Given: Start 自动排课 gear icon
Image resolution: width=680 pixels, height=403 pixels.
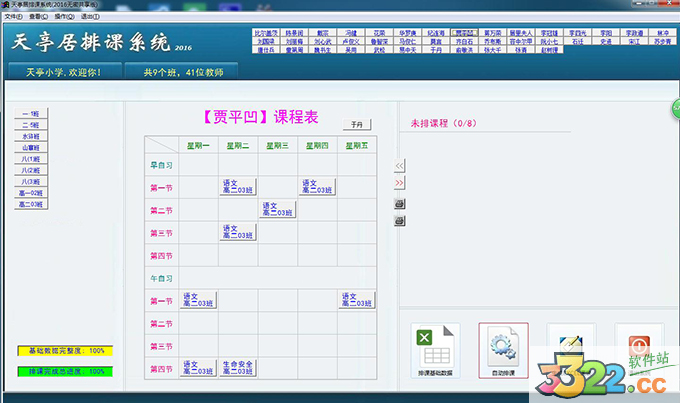Looking at the screenshot, I should pos(503,351).
